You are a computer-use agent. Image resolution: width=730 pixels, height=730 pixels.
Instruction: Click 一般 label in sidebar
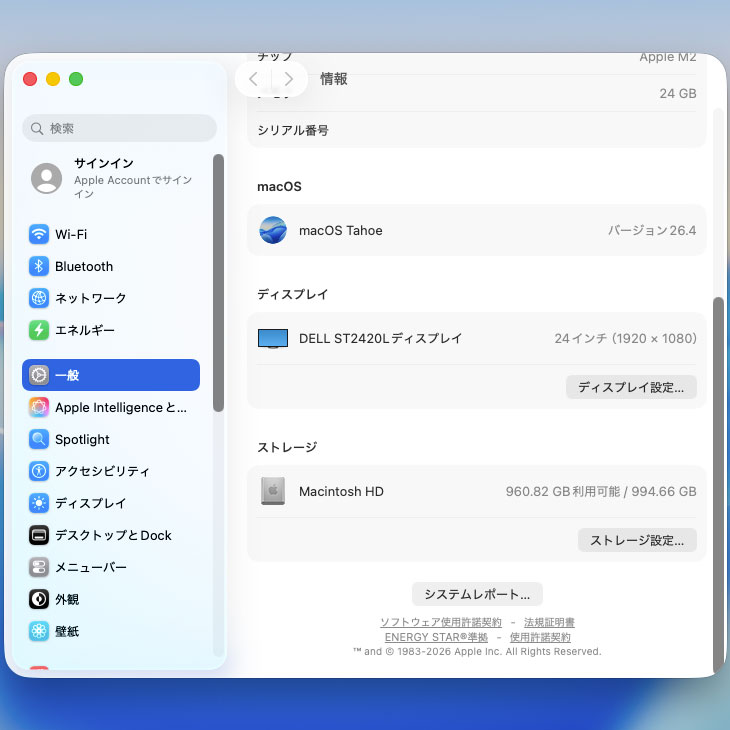pyautogui.click(x=67, y=375)
